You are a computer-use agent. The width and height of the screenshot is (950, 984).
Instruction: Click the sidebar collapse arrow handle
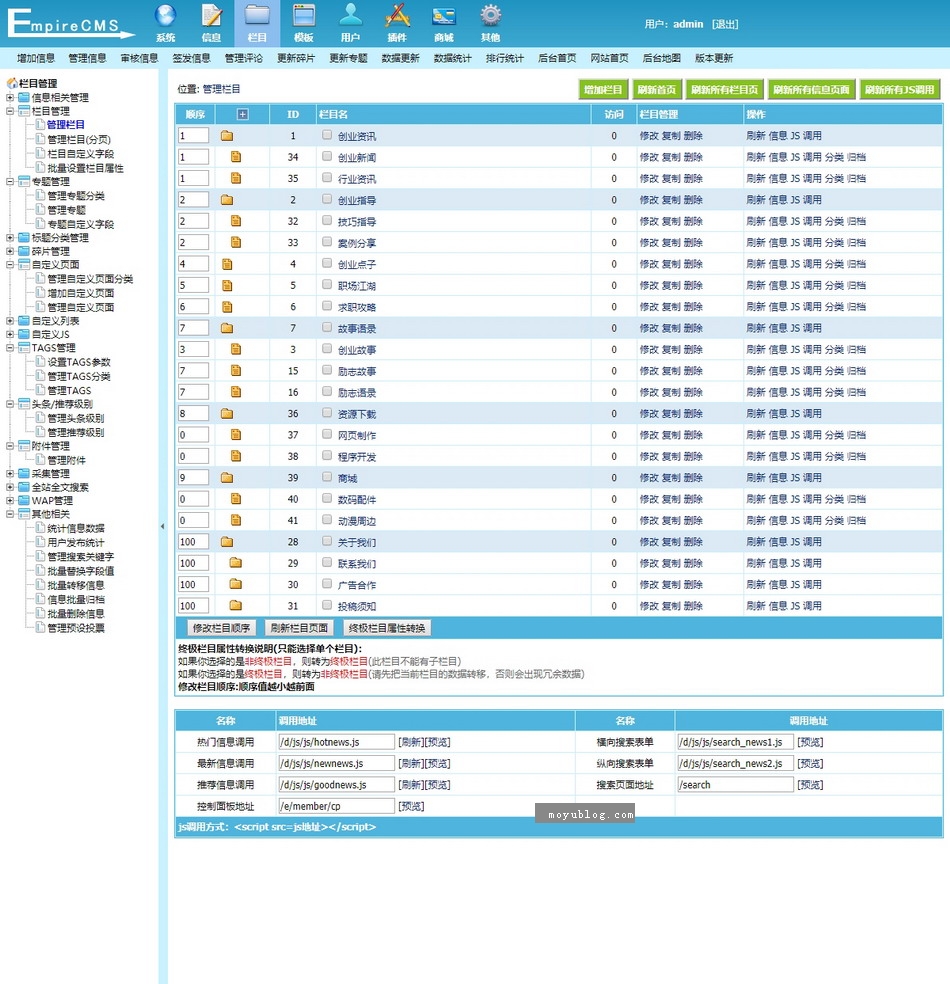[x=163, y=527]
